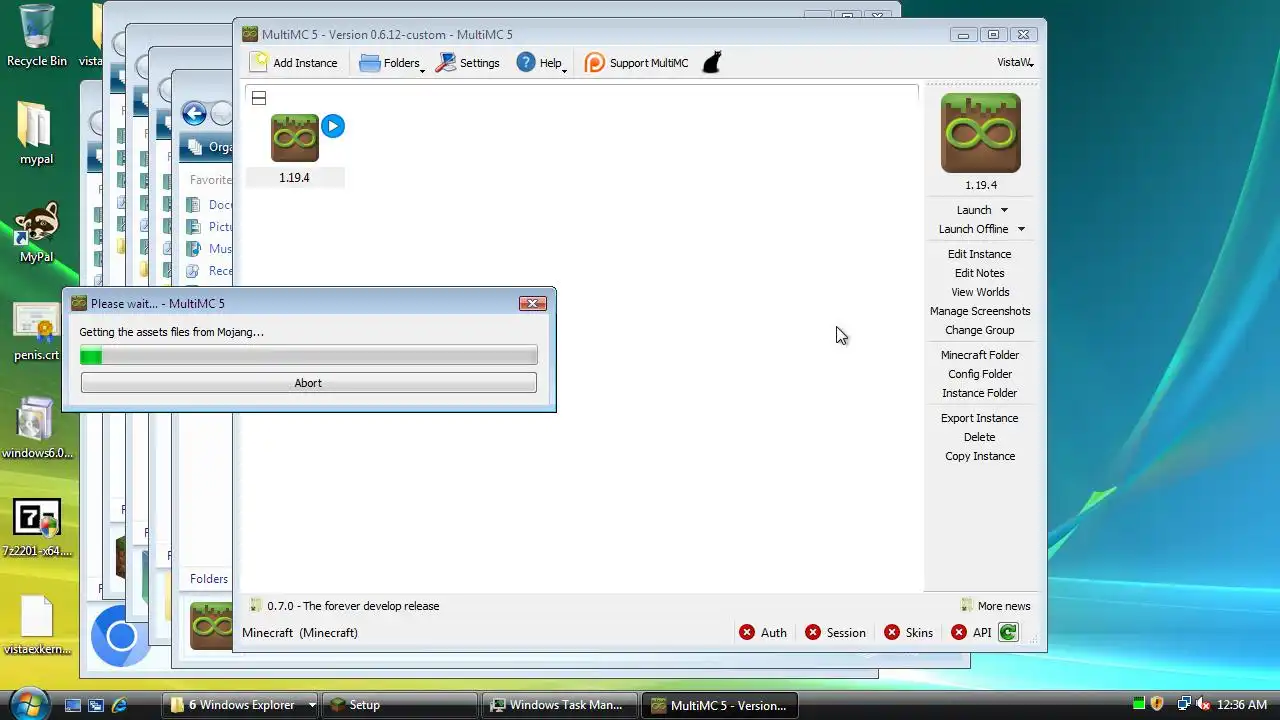Open the Help toolbar dropdown

tap(541, 63)
